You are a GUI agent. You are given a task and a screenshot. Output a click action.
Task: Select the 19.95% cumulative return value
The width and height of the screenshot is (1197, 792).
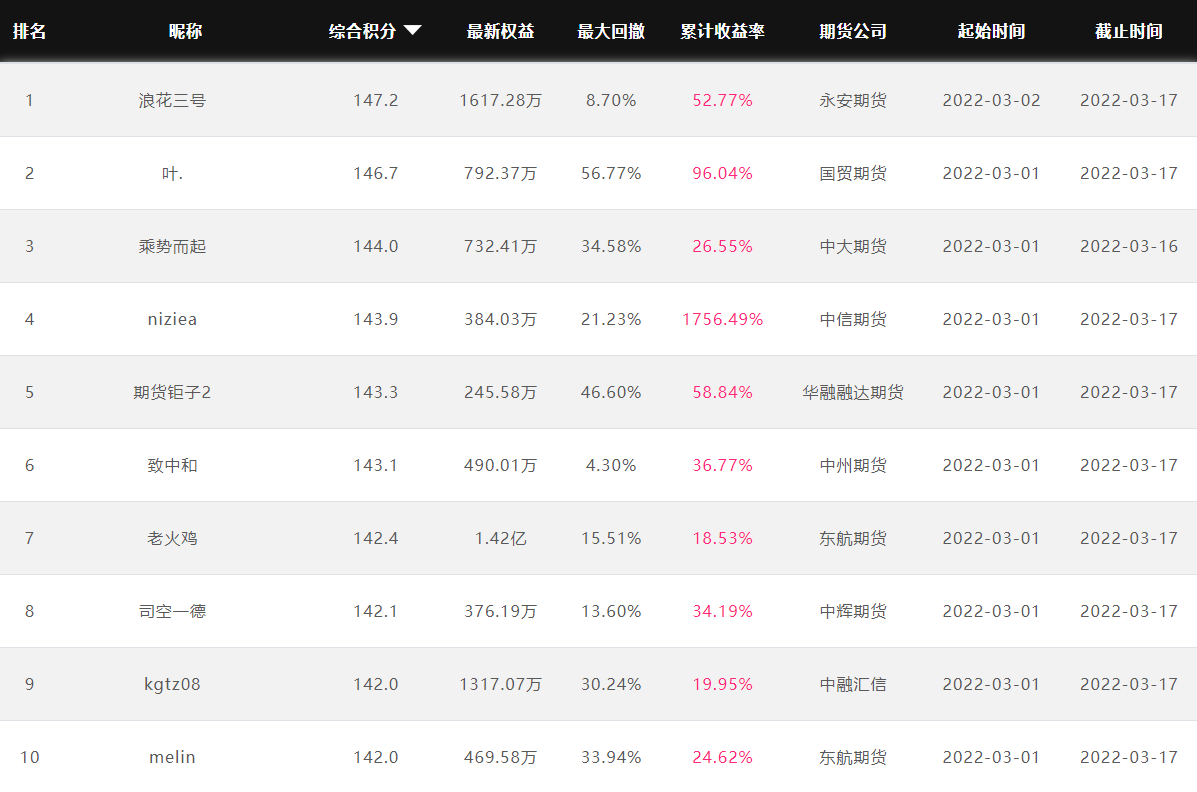722,684
